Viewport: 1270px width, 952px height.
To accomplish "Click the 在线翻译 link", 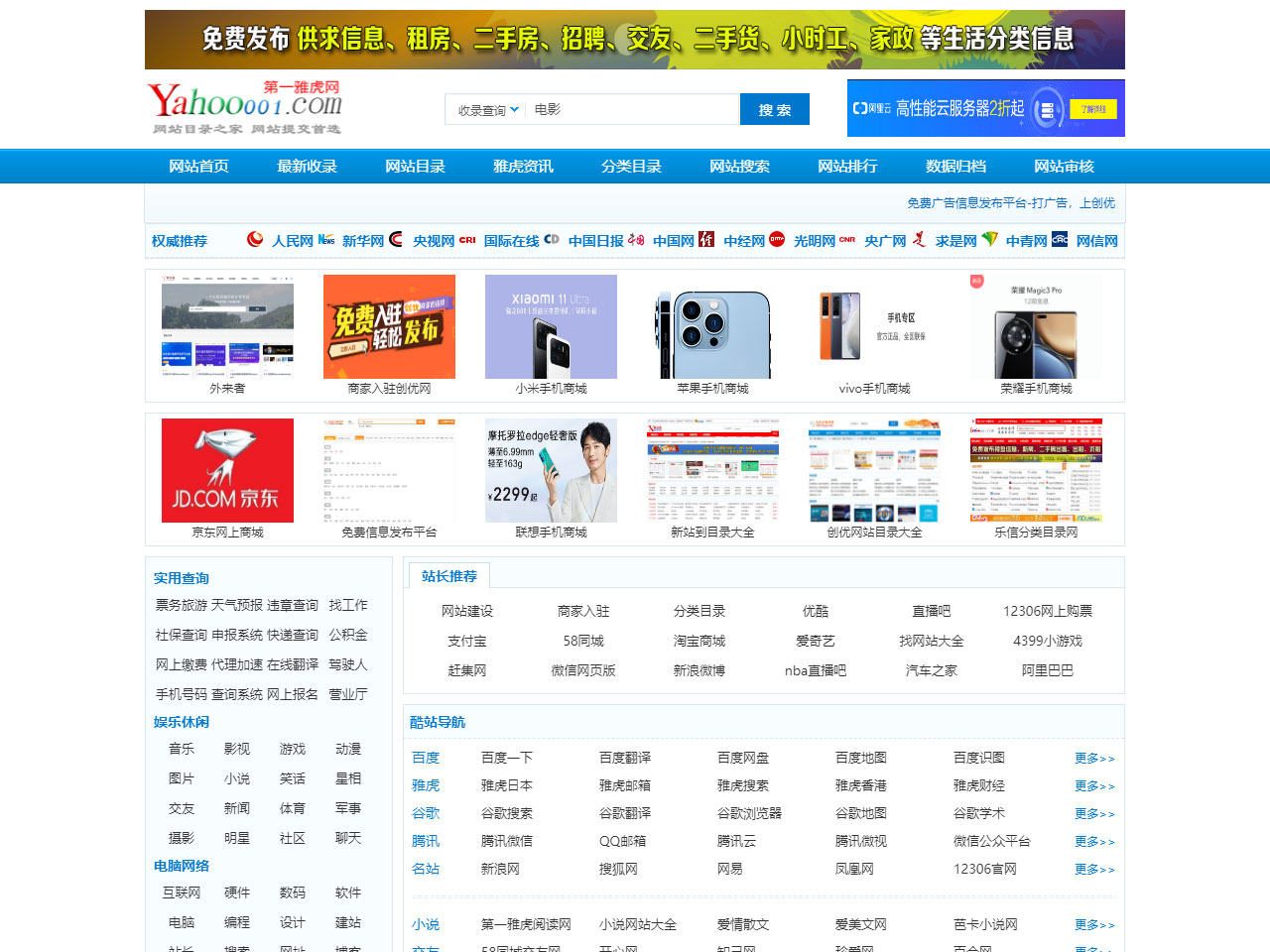I will (293, 664).
